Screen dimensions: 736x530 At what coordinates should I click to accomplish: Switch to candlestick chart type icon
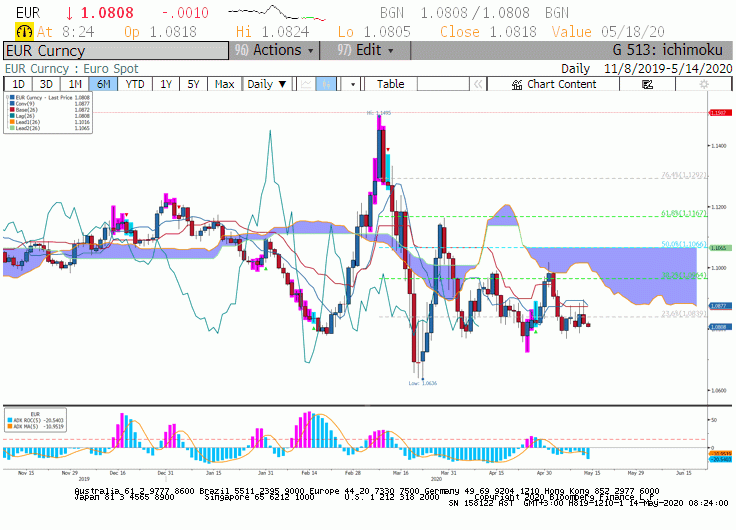(326, 84)
